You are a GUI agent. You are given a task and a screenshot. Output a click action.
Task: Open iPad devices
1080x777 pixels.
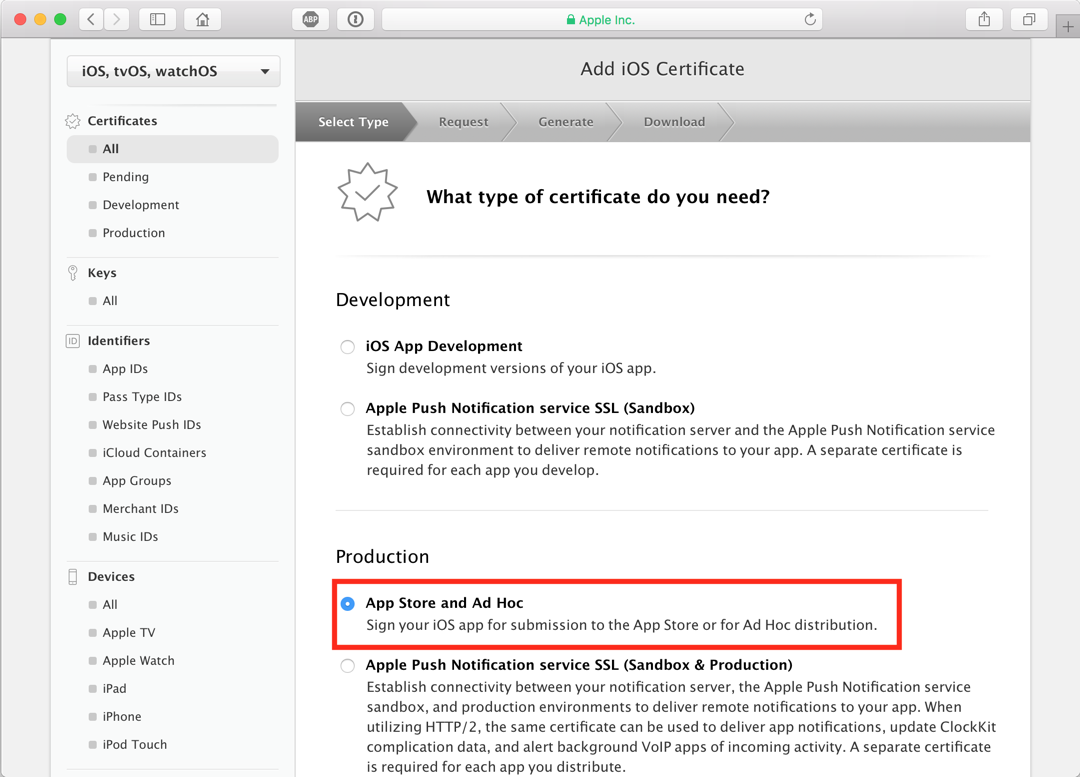(x=114, y=689)
